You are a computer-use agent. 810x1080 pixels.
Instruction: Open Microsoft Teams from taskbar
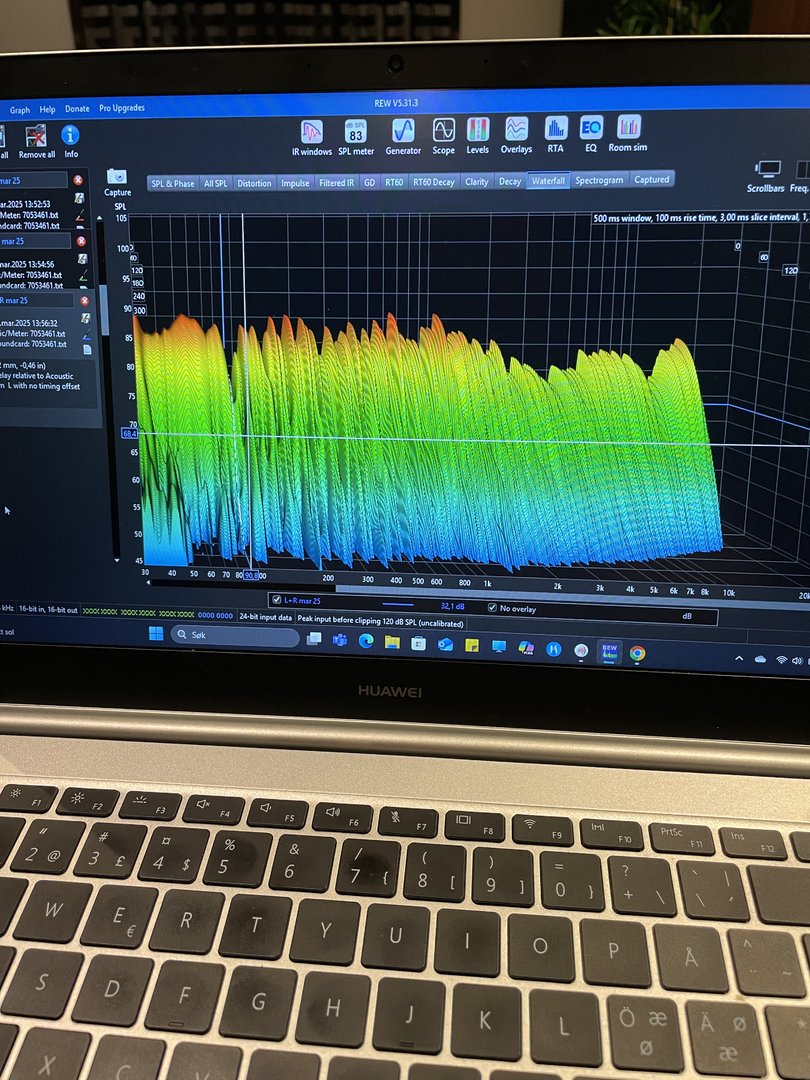tap(340, 641)
